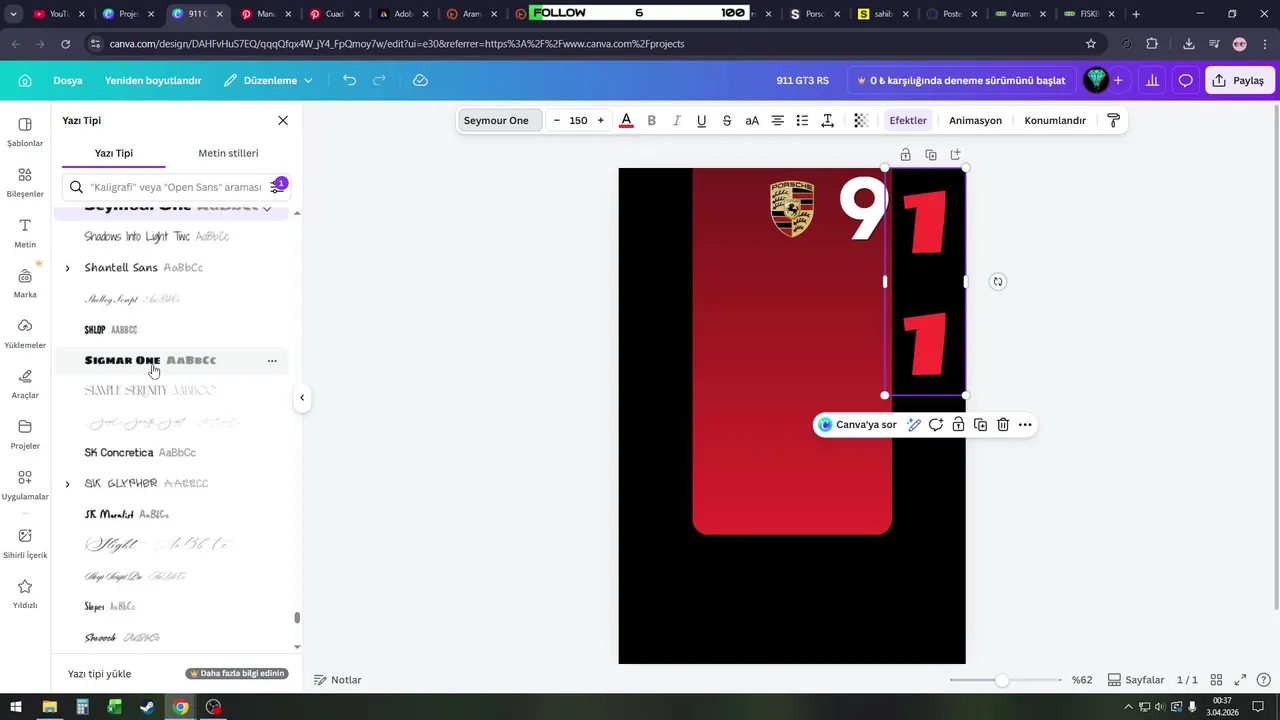Toggle strikethrough formatting
This screenshot has height=720, width=1280.
coord(727,120)
